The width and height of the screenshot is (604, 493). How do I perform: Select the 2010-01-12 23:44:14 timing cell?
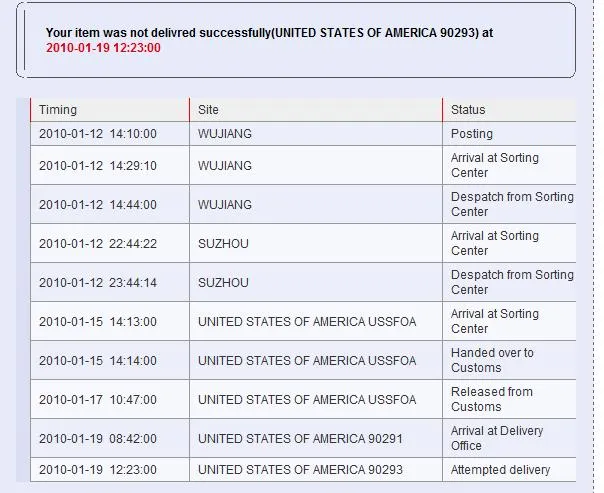(x=98, y=283)
